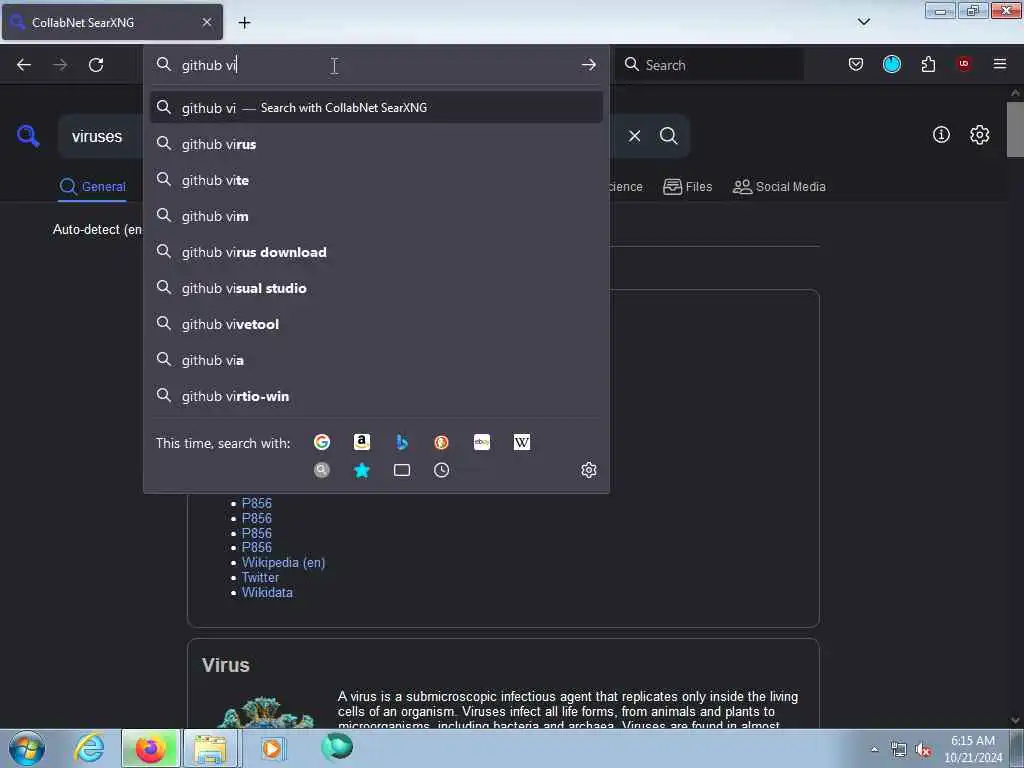
Task: Select suggestion 'github virtio-win'
Action: click(x=376, y=396)
